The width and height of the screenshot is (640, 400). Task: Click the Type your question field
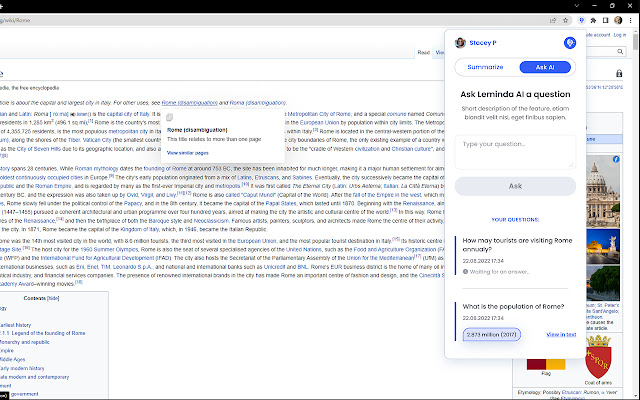point(514,152)
